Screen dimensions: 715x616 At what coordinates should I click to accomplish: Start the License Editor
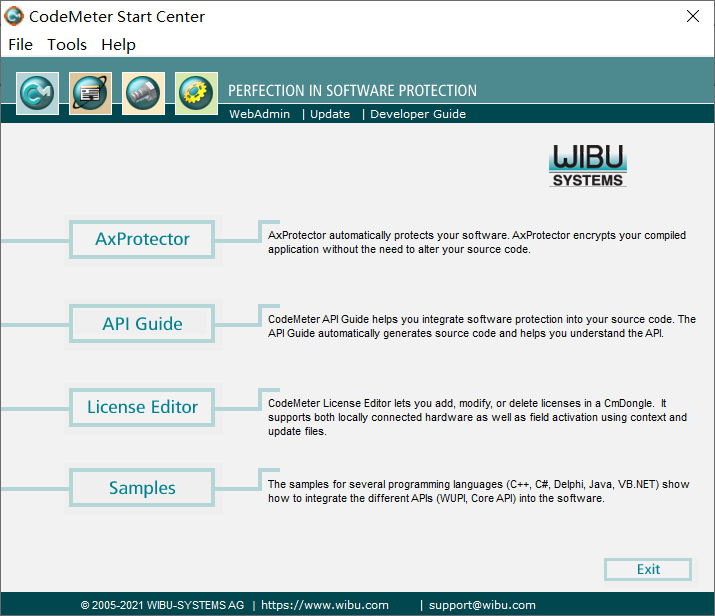(142, 407)
